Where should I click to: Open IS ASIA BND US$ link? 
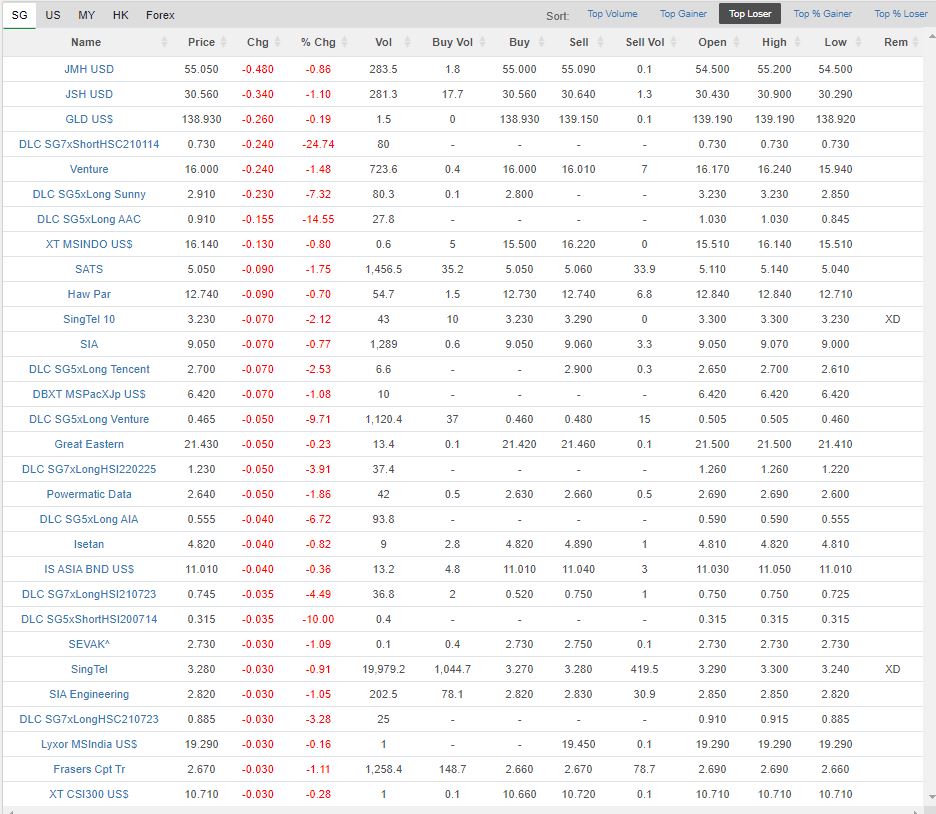pyautogui.click(x=89, y=571)
